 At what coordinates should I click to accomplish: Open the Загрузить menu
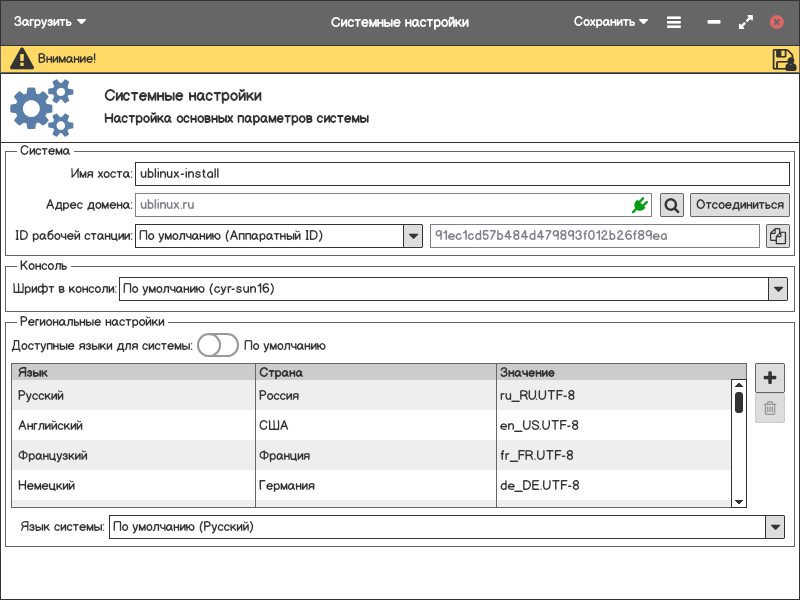pyautogui.click(x=50, y=22)
